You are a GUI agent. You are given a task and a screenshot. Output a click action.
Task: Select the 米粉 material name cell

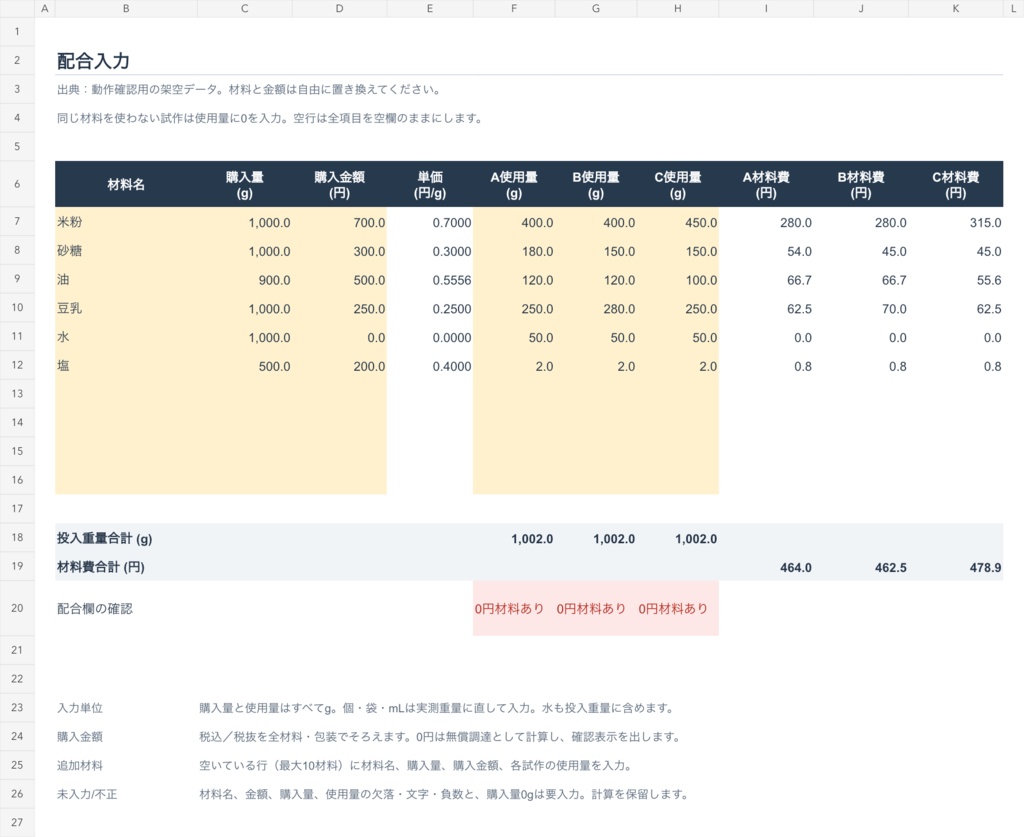tap(126, 222)
